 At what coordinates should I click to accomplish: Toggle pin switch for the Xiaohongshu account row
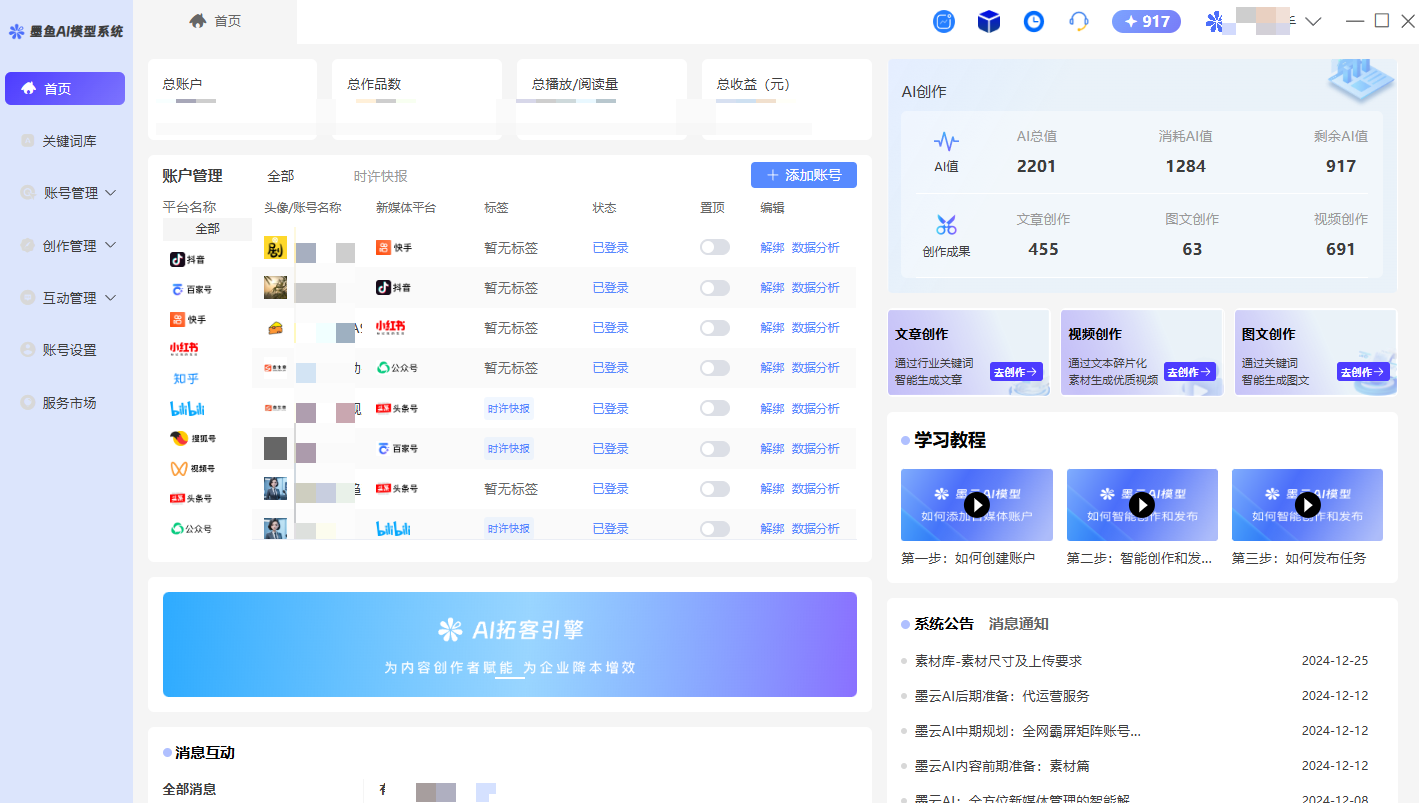[714, 328]
